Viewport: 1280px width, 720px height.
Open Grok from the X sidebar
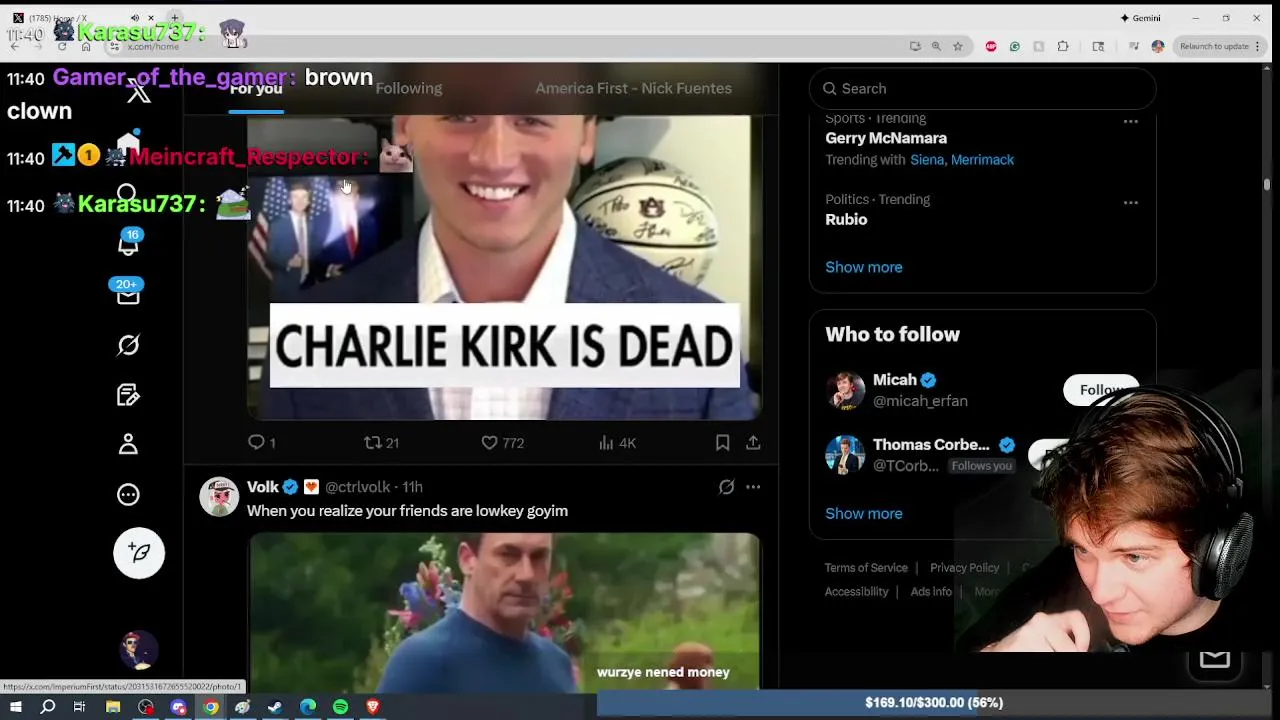(128, 345)
